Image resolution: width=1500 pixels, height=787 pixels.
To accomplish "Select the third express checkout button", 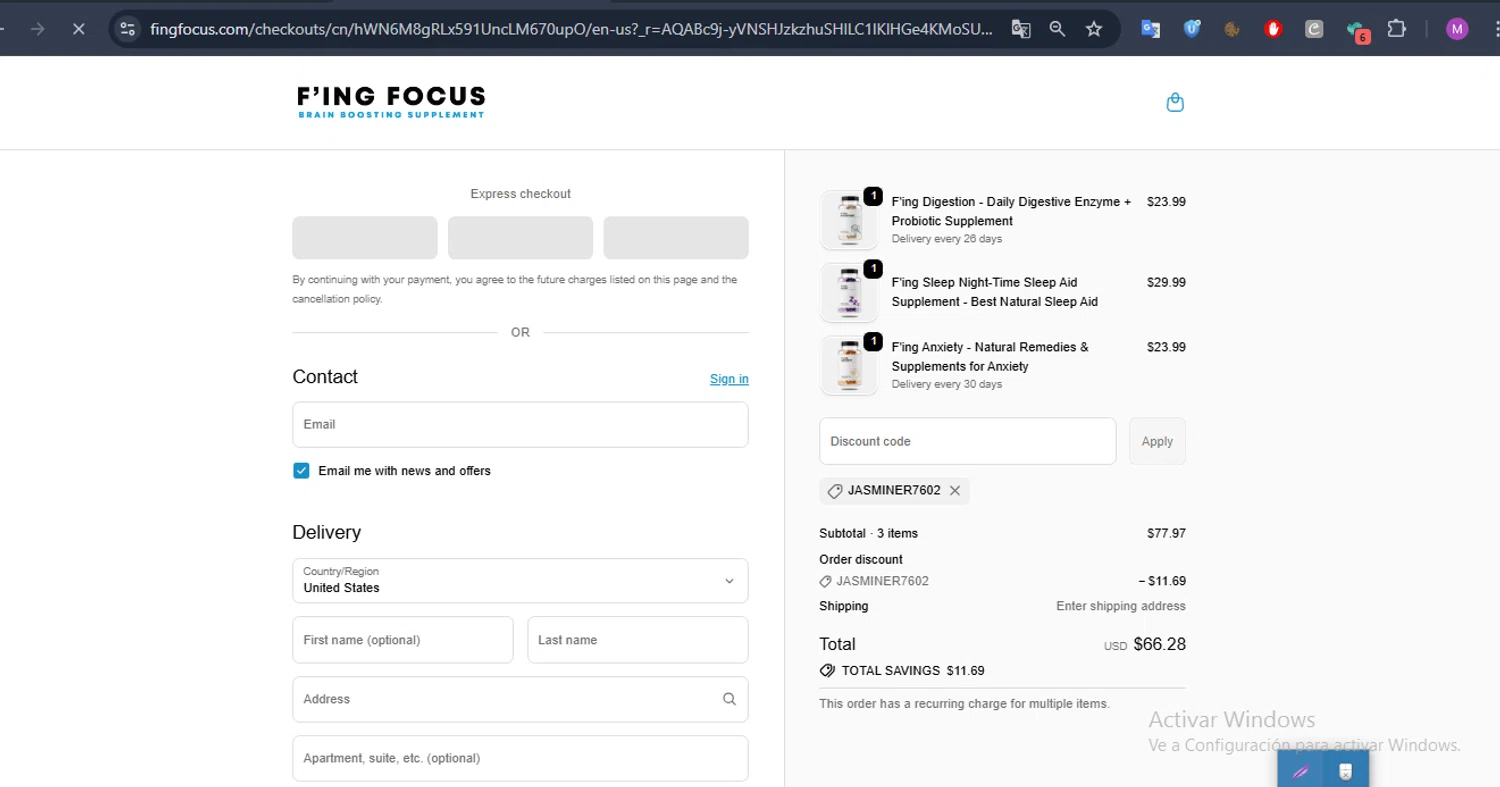I will tap(676, 238).
